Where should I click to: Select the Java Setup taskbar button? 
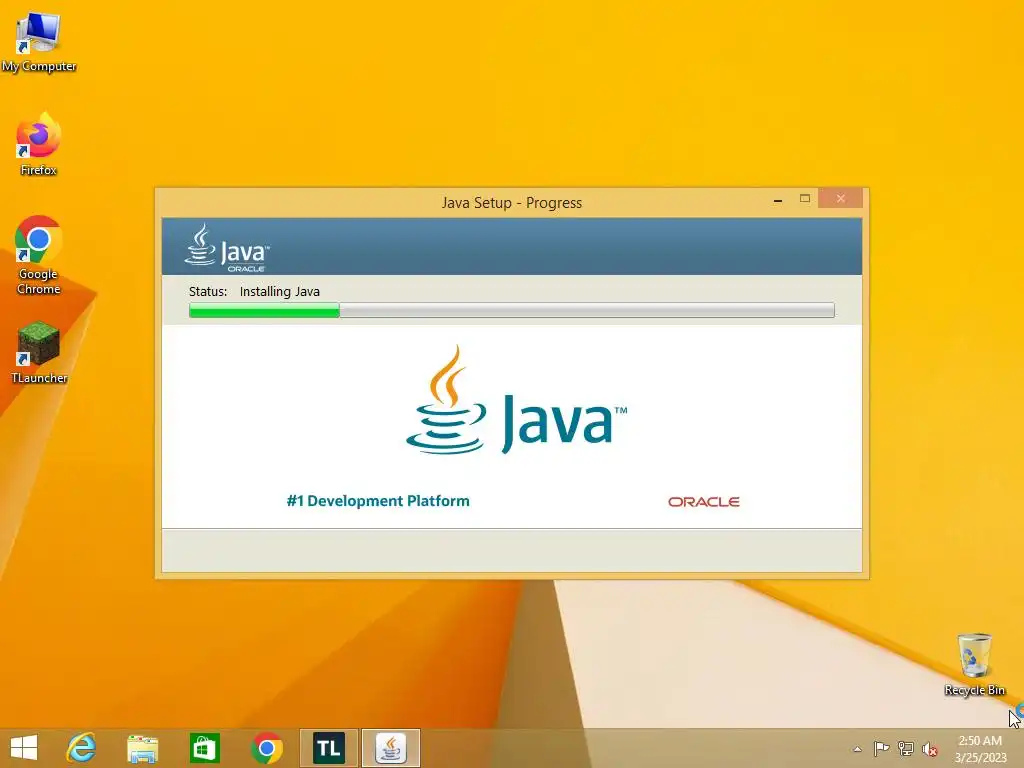click(391, 748)
